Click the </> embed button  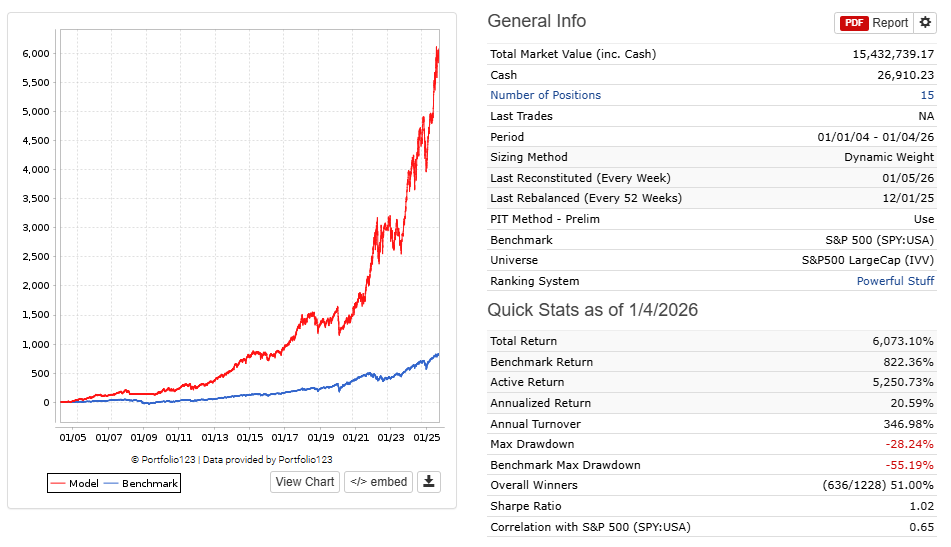[x=378, y=482]
